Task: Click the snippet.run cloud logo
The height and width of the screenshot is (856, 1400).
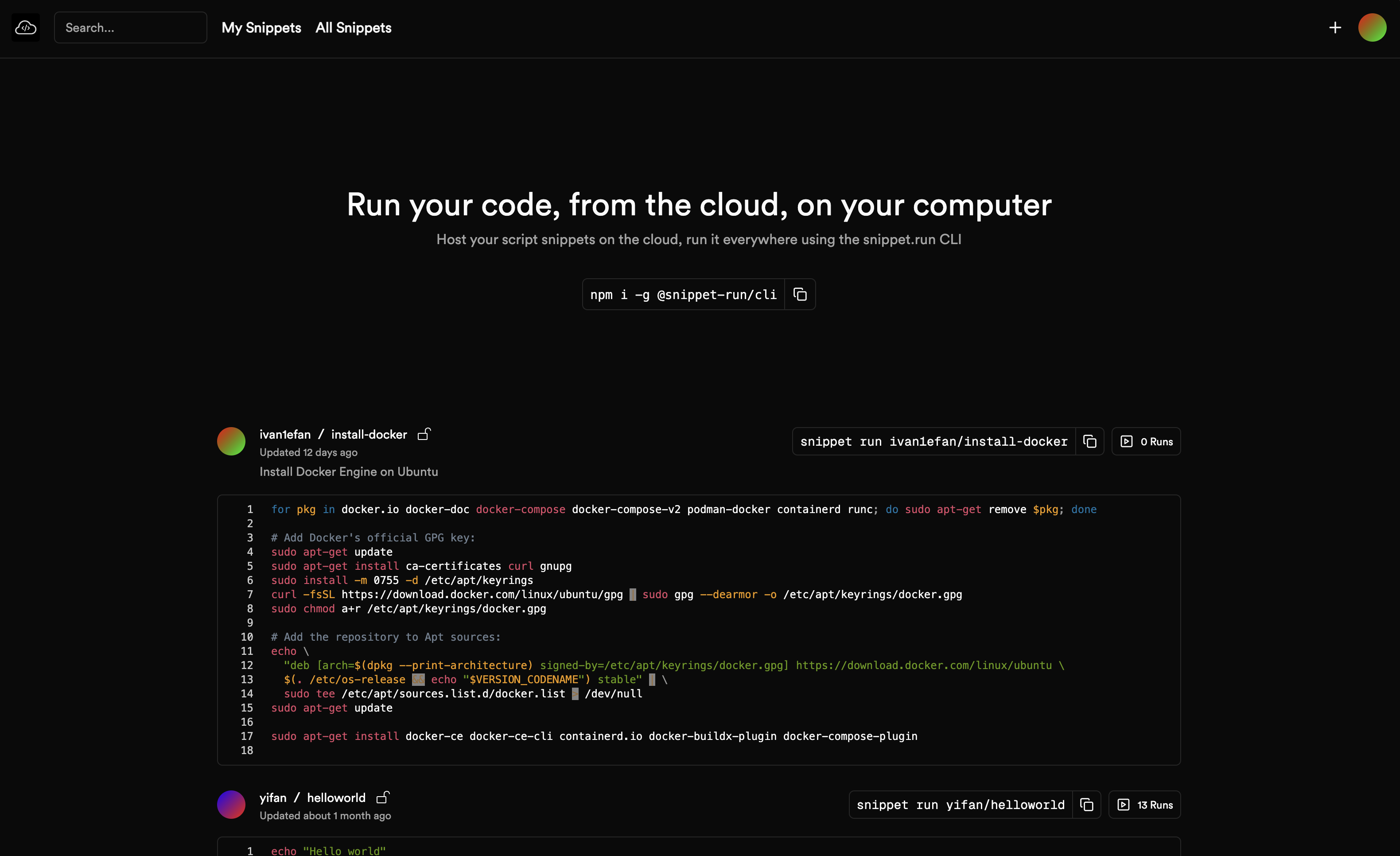Action: (26, 27)
